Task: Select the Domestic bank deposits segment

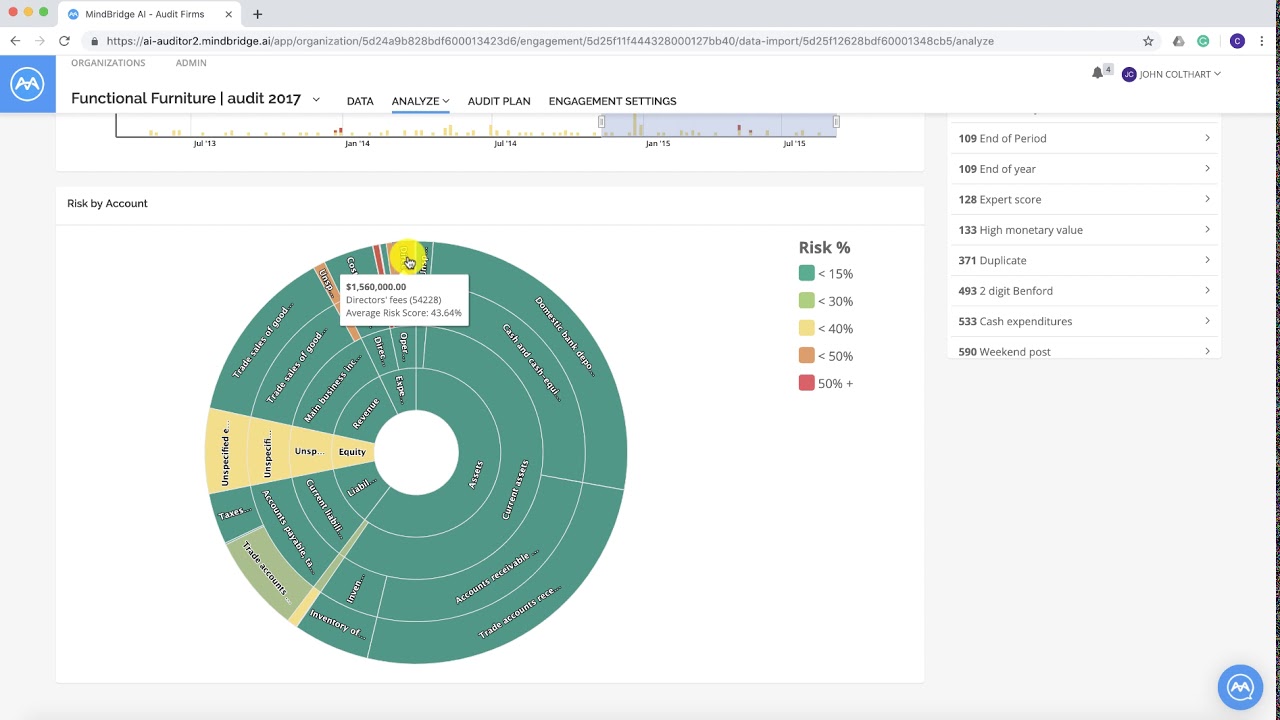Action: click(565, 337)
